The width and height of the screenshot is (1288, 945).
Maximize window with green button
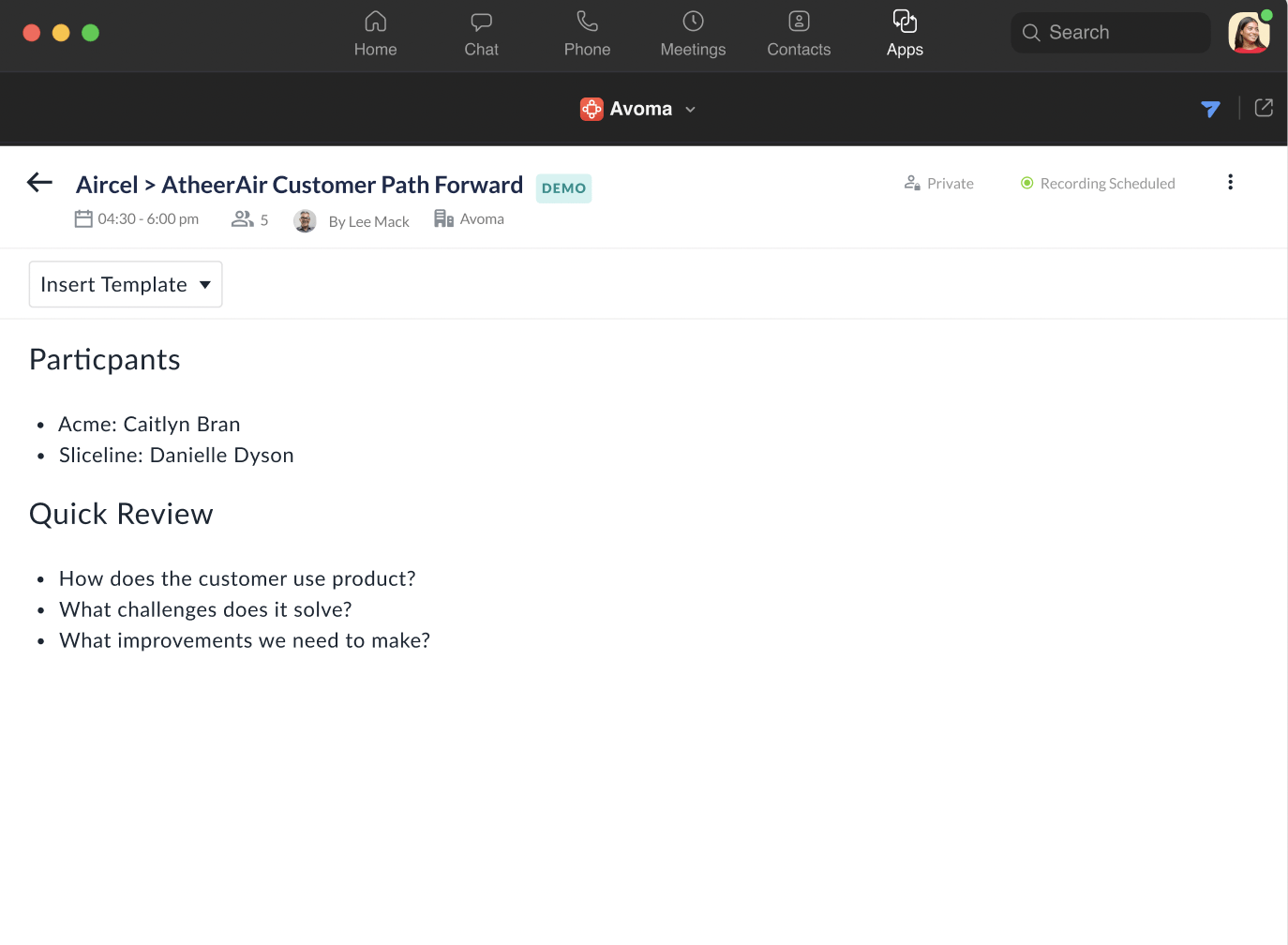(90, 33)
